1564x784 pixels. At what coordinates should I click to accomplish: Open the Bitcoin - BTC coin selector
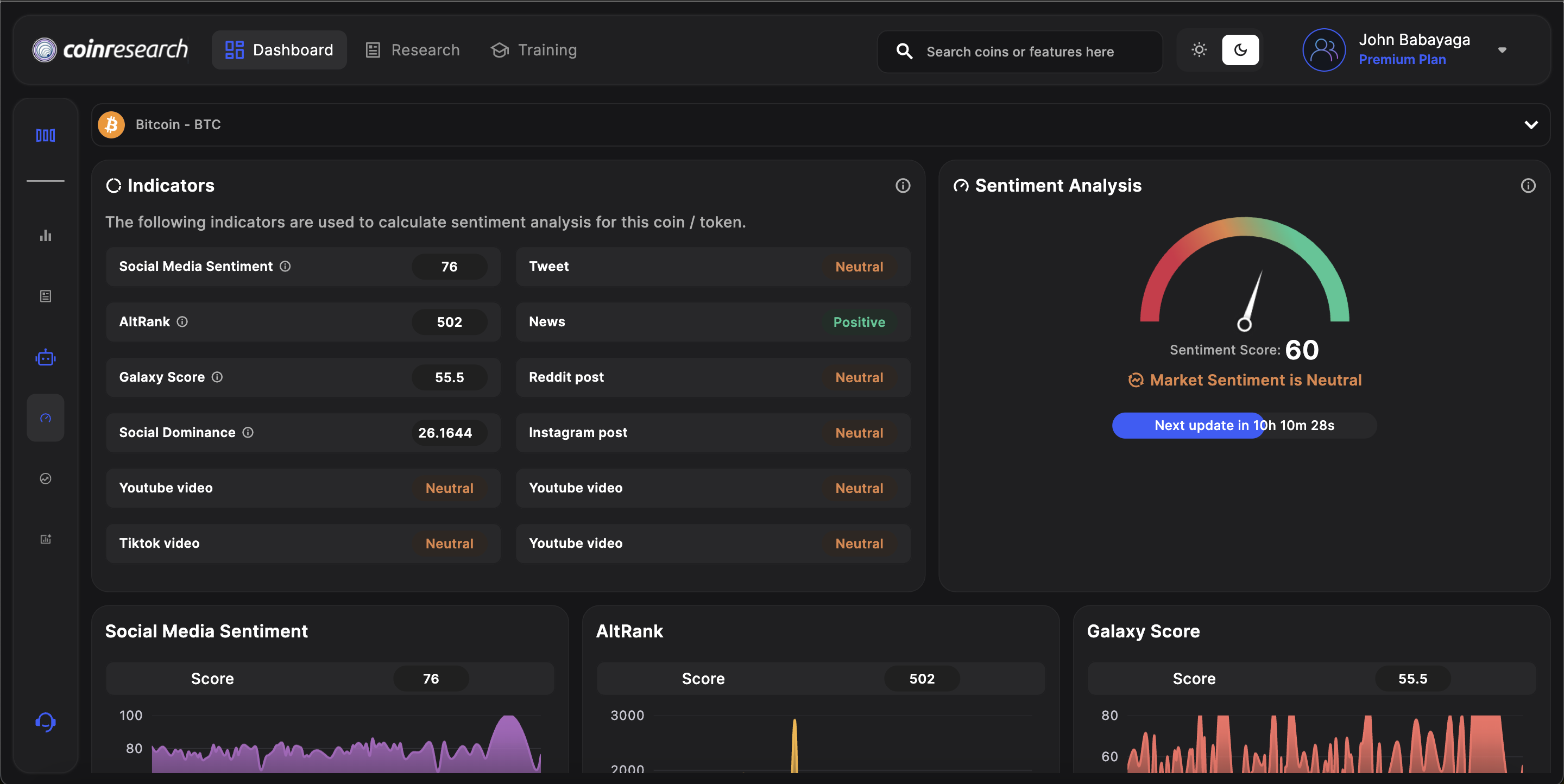[820, 124]
